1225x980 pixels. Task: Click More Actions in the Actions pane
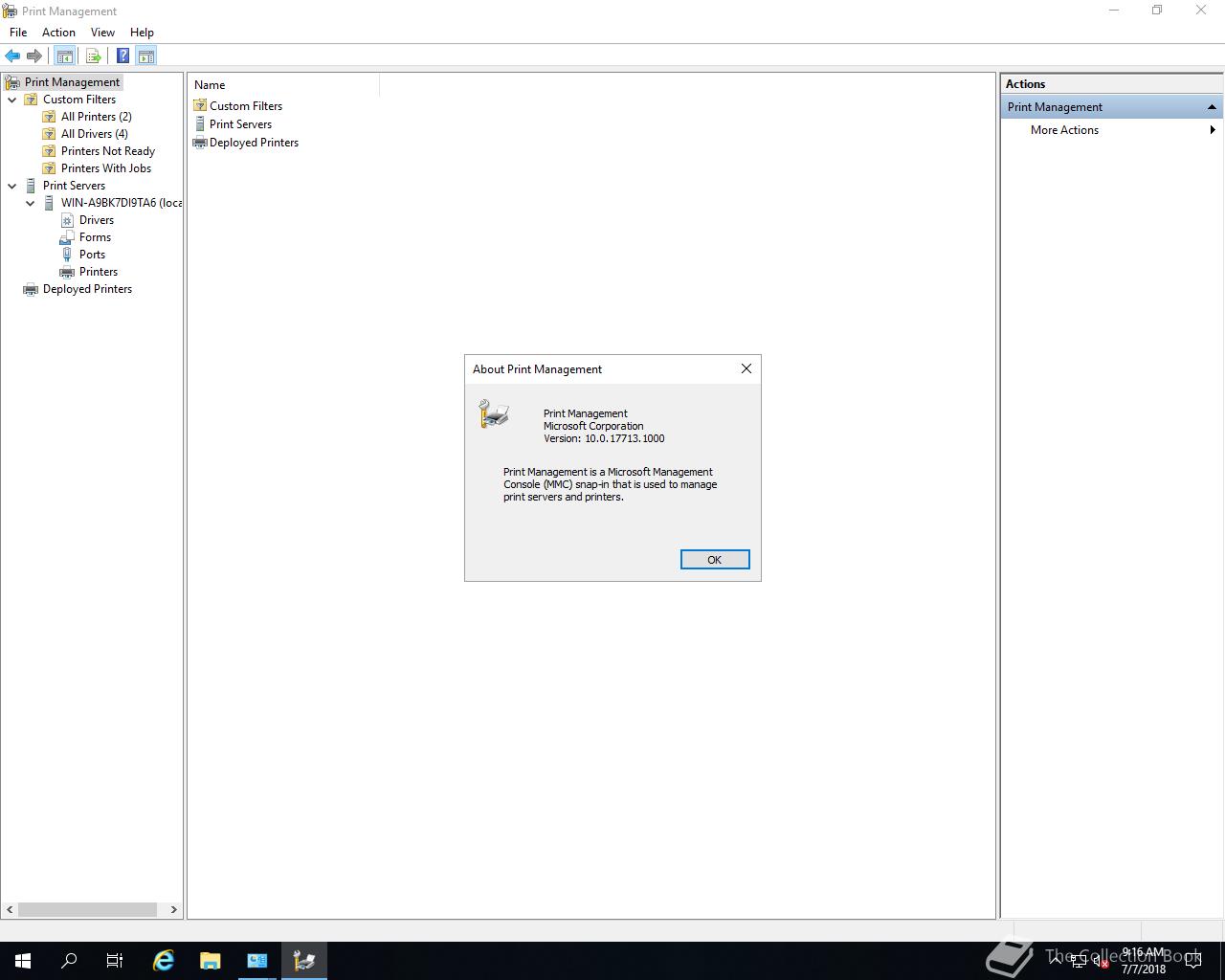(1064, 130)
